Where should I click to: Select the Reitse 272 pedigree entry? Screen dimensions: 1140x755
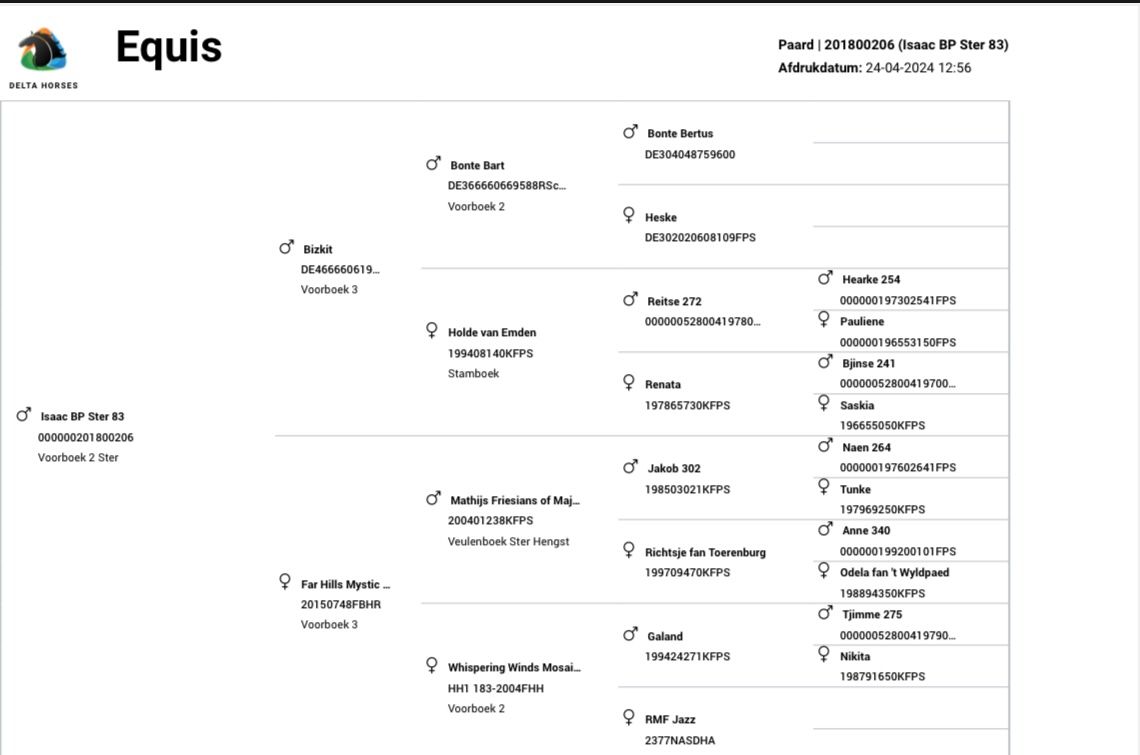tap(674, 301)
